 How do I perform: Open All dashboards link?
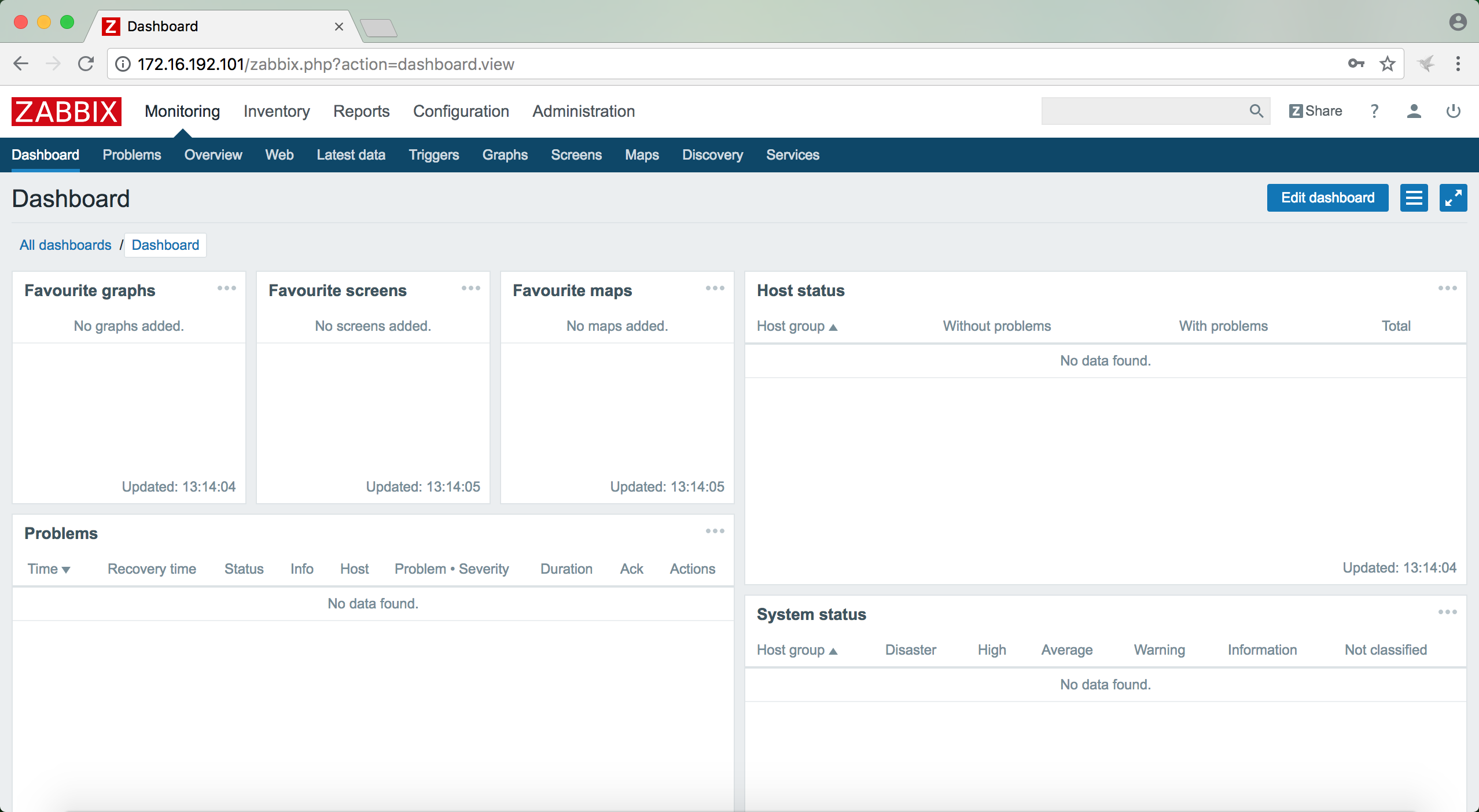65,245
